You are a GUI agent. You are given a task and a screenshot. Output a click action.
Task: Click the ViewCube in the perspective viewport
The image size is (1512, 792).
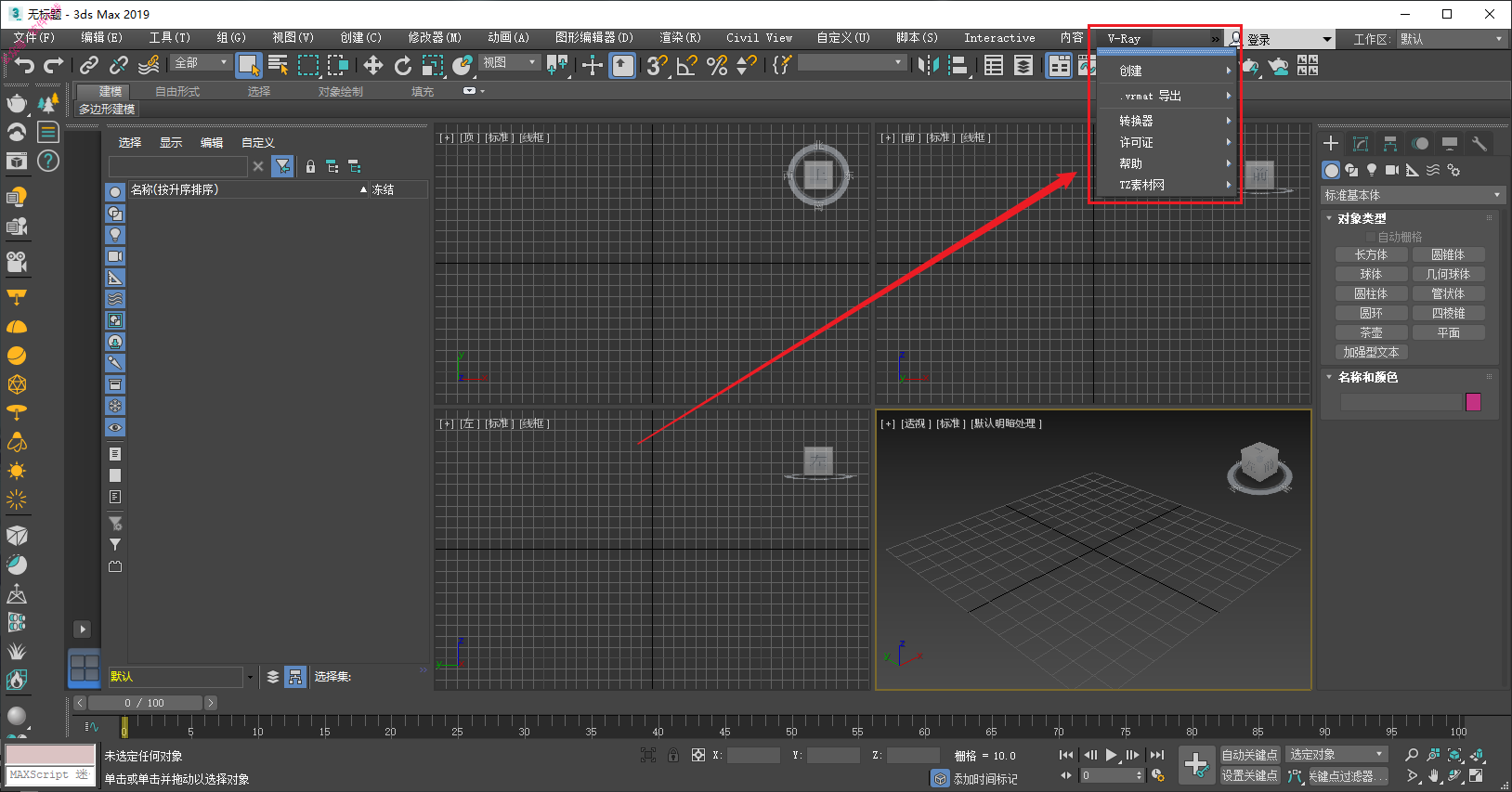coord(1259,465)
